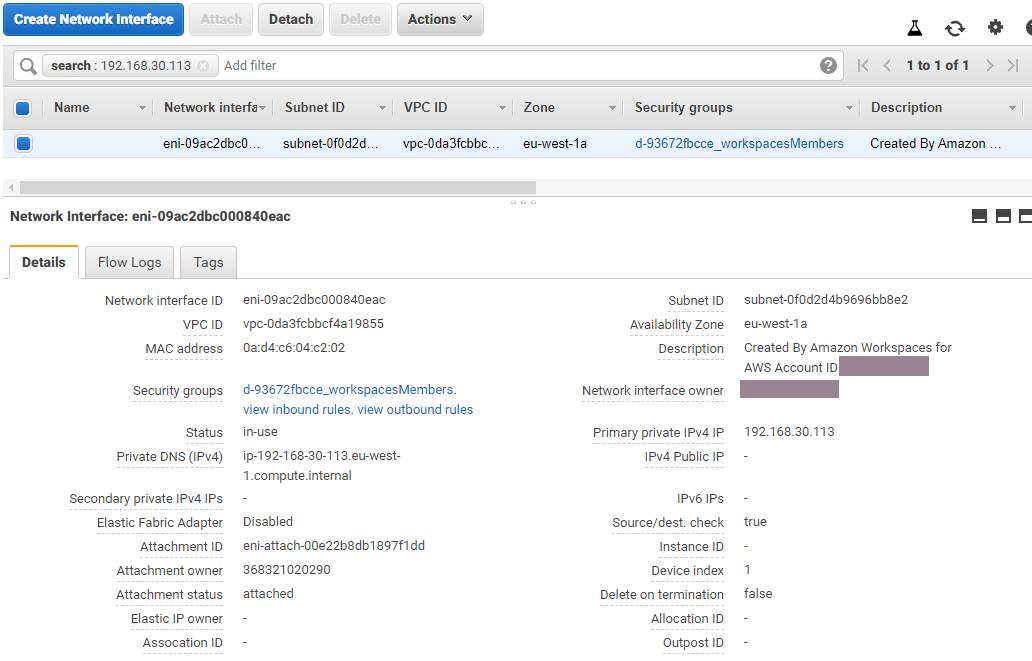The height and width of the screenshot is (661, 1032).
Task: Open the Tags tab
Action: click(x=207, y=262)
